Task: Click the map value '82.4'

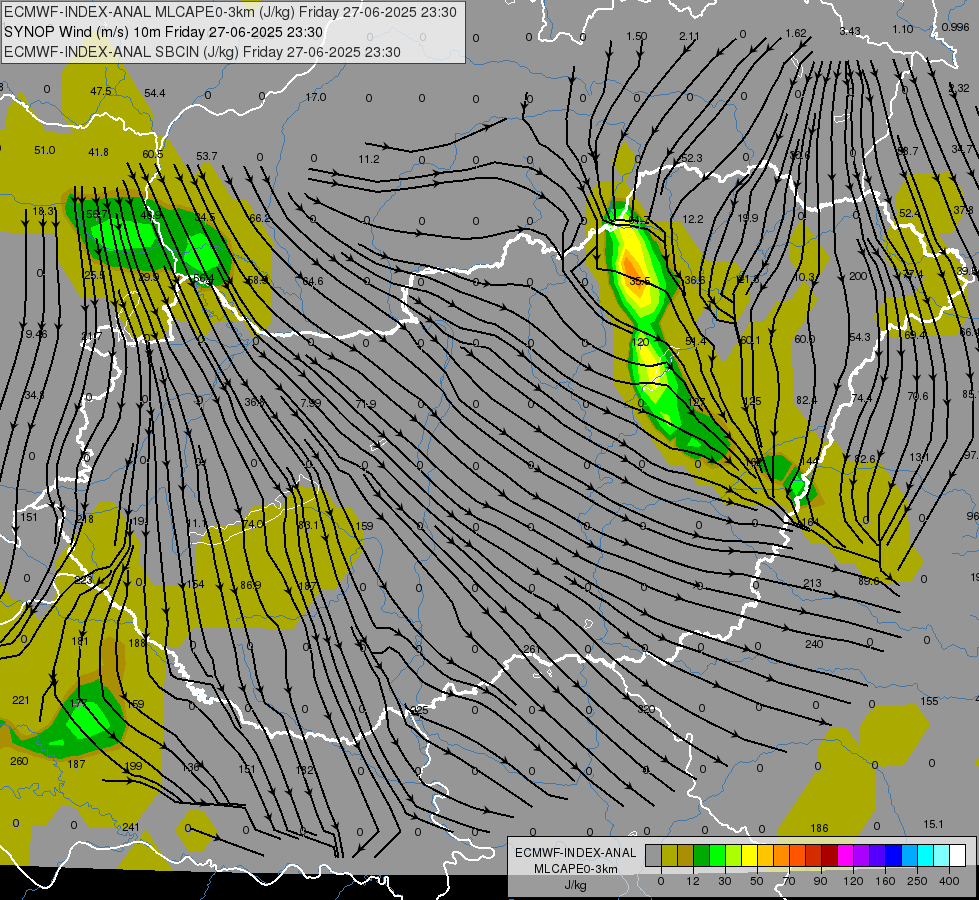Action: [807, 400]
